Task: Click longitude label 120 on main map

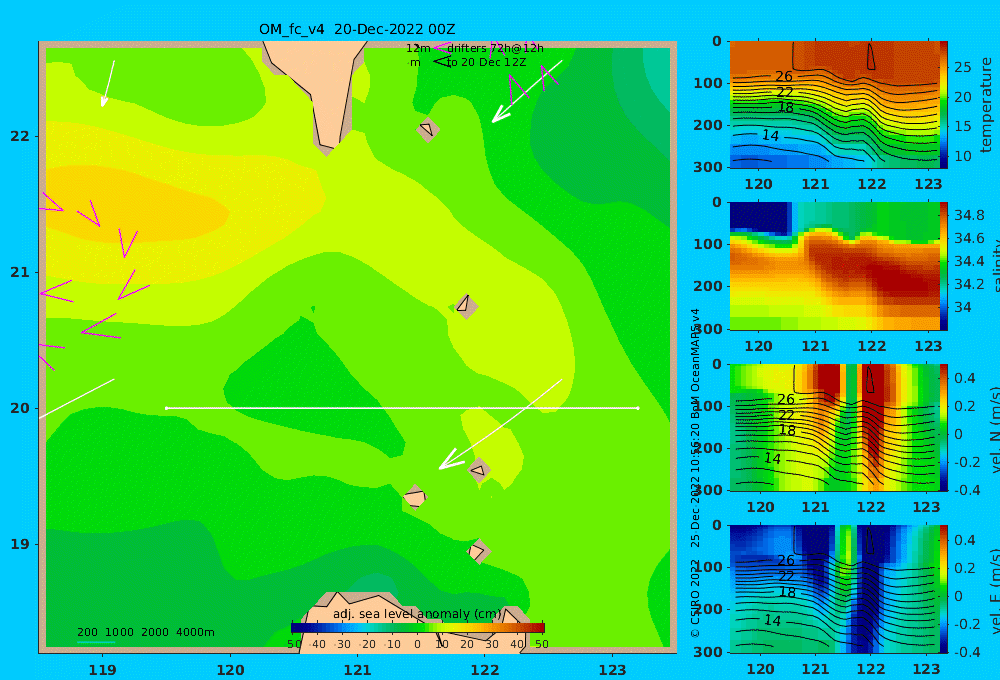Action: (230, 670)
